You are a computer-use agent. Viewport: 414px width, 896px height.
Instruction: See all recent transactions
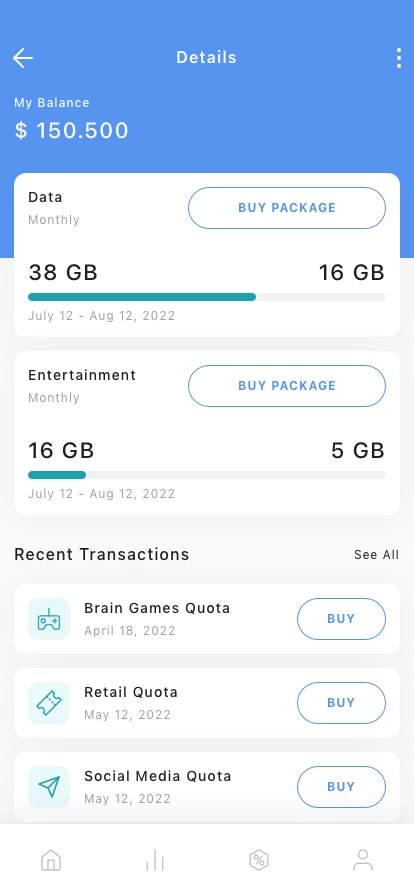(376, 555)
